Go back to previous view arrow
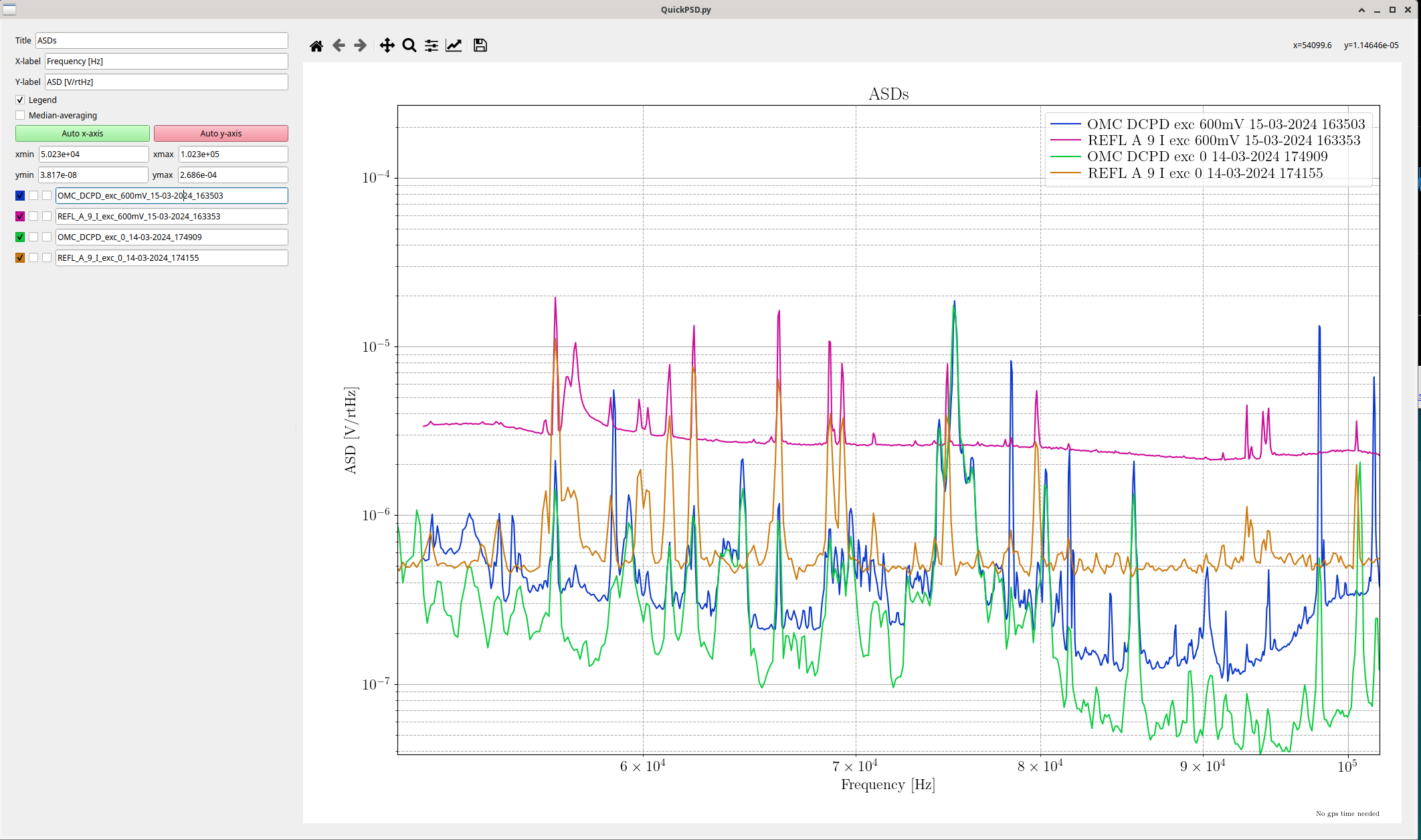Screen dimensions: 1421x840 339,45
